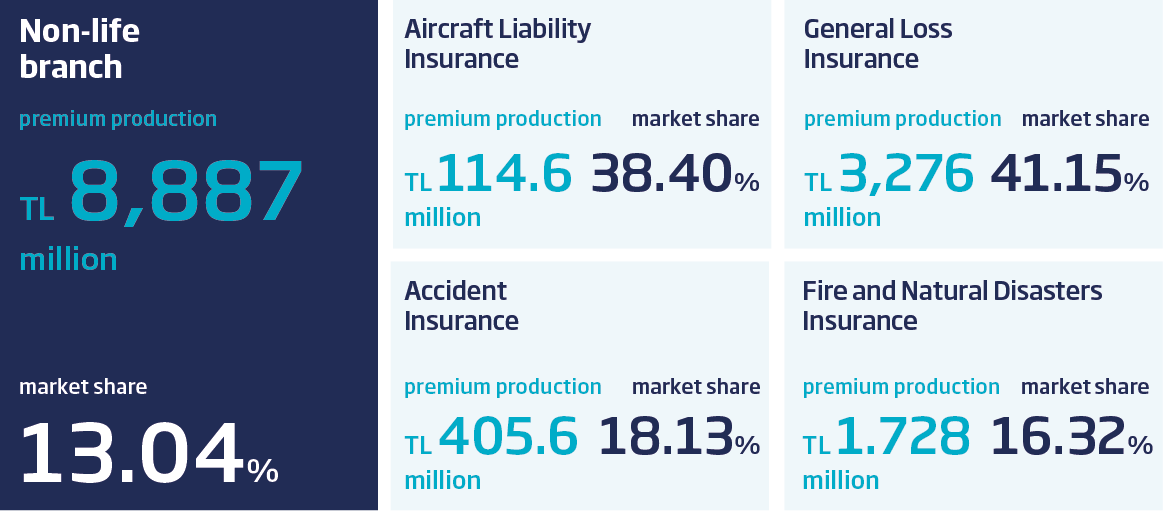Click the 13.04% market share value
The image size is (1163, 511).
pos(148,452)
